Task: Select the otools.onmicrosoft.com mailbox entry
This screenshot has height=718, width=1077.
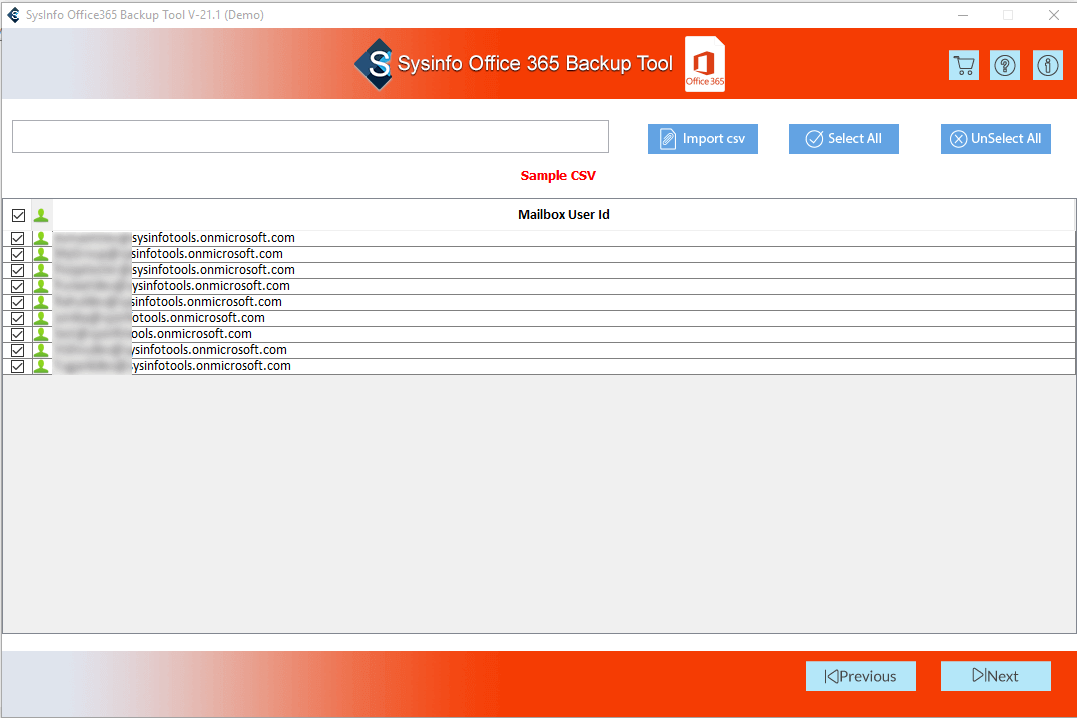Action: tap(563, 318)
